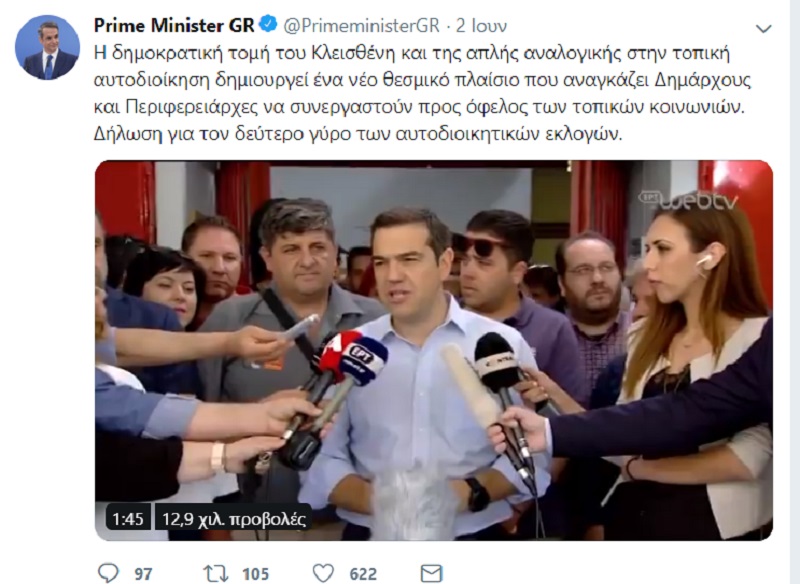Image resolution: width=800 pixels, height=584 pixels.
Task: Click the reply speech bubble icon
Action: tap(108, 573)
